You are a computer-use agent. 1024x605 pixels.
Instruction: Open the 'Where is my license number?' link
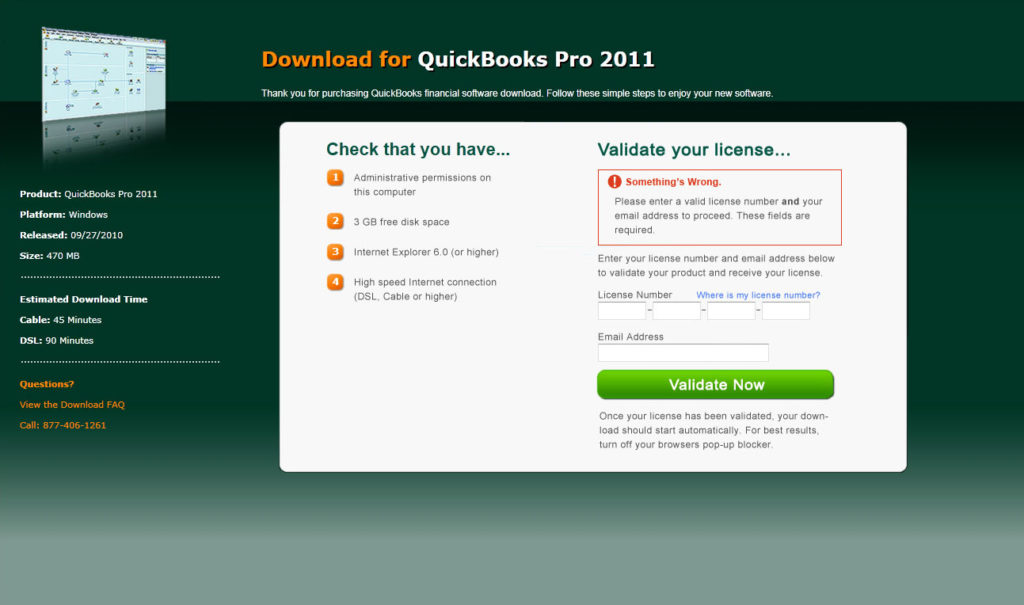(x=758, y=295)
